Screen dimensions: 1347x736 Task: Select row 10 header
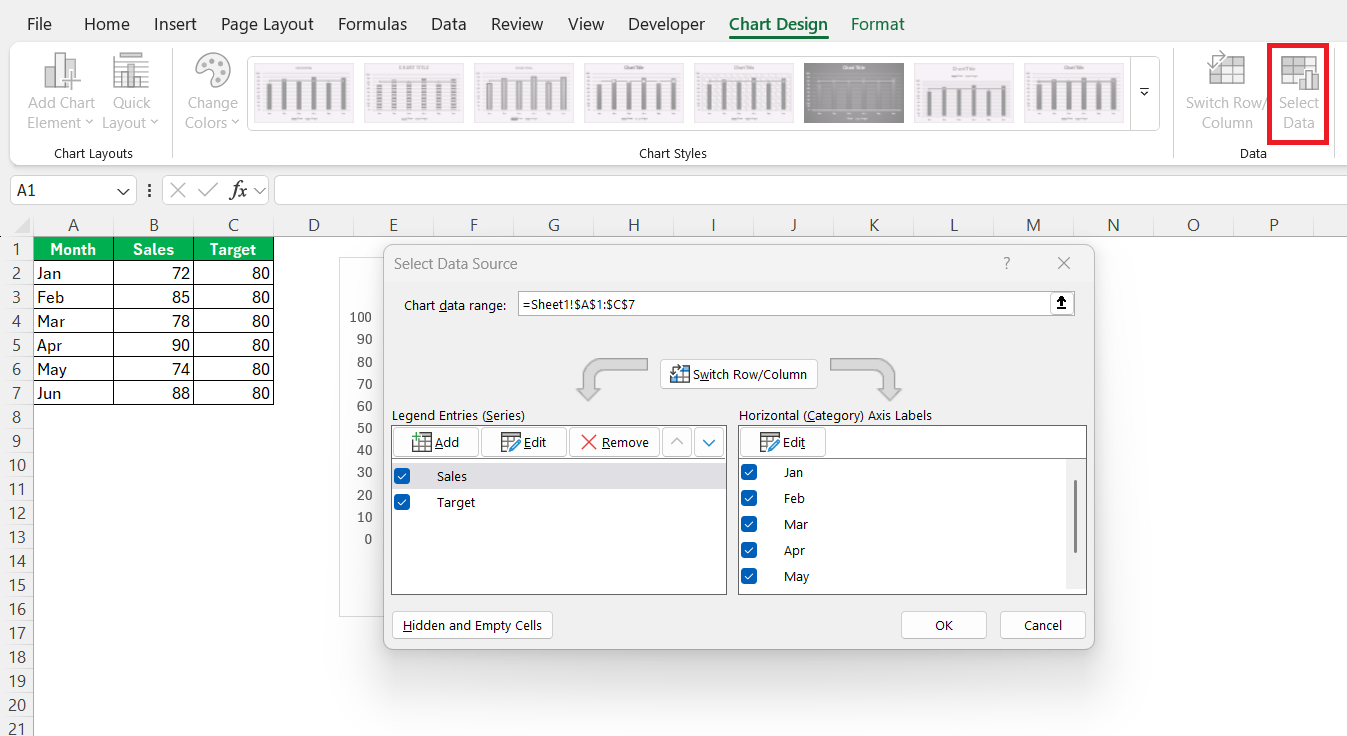[x=16, y=465]
